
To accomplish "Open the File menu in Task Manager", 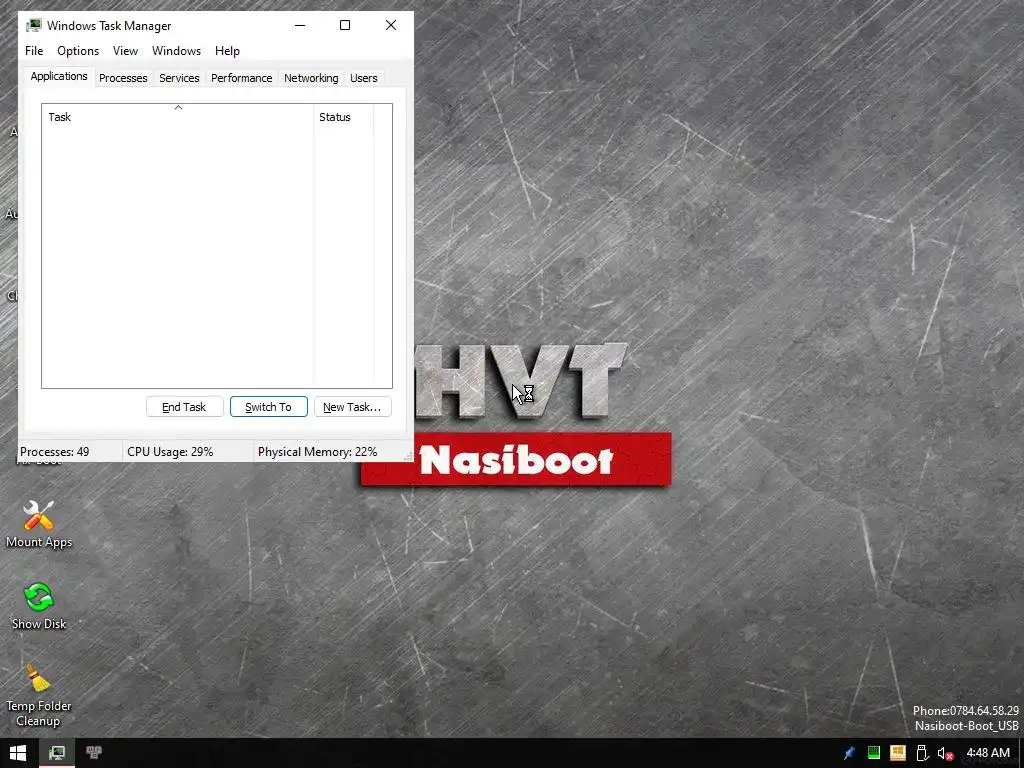I will click(x=34, y=51).
